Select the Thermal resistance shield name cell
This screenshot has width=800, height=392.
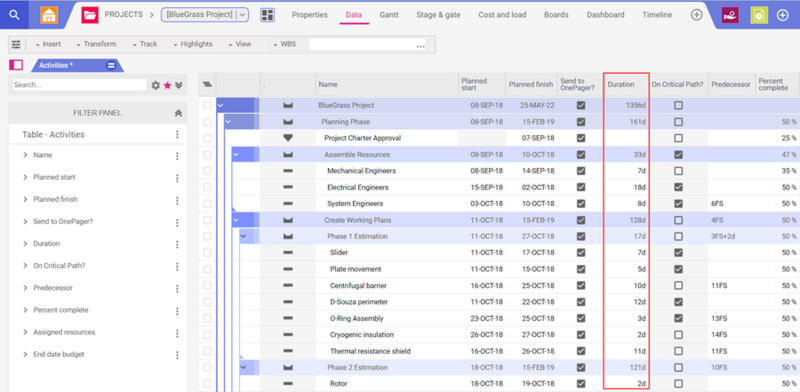[387, 351]
